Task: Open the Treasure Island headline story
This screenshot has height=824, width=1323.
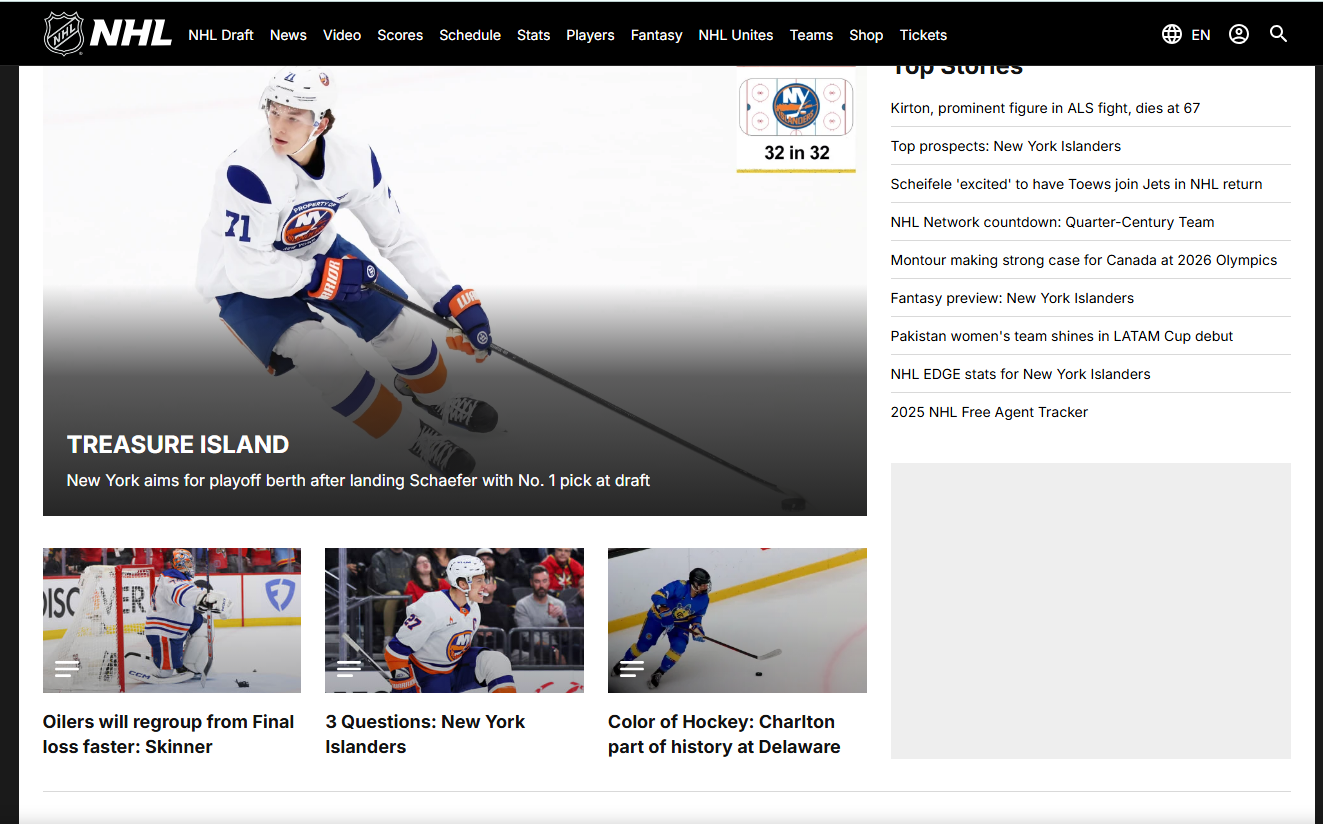Action: 178,445
